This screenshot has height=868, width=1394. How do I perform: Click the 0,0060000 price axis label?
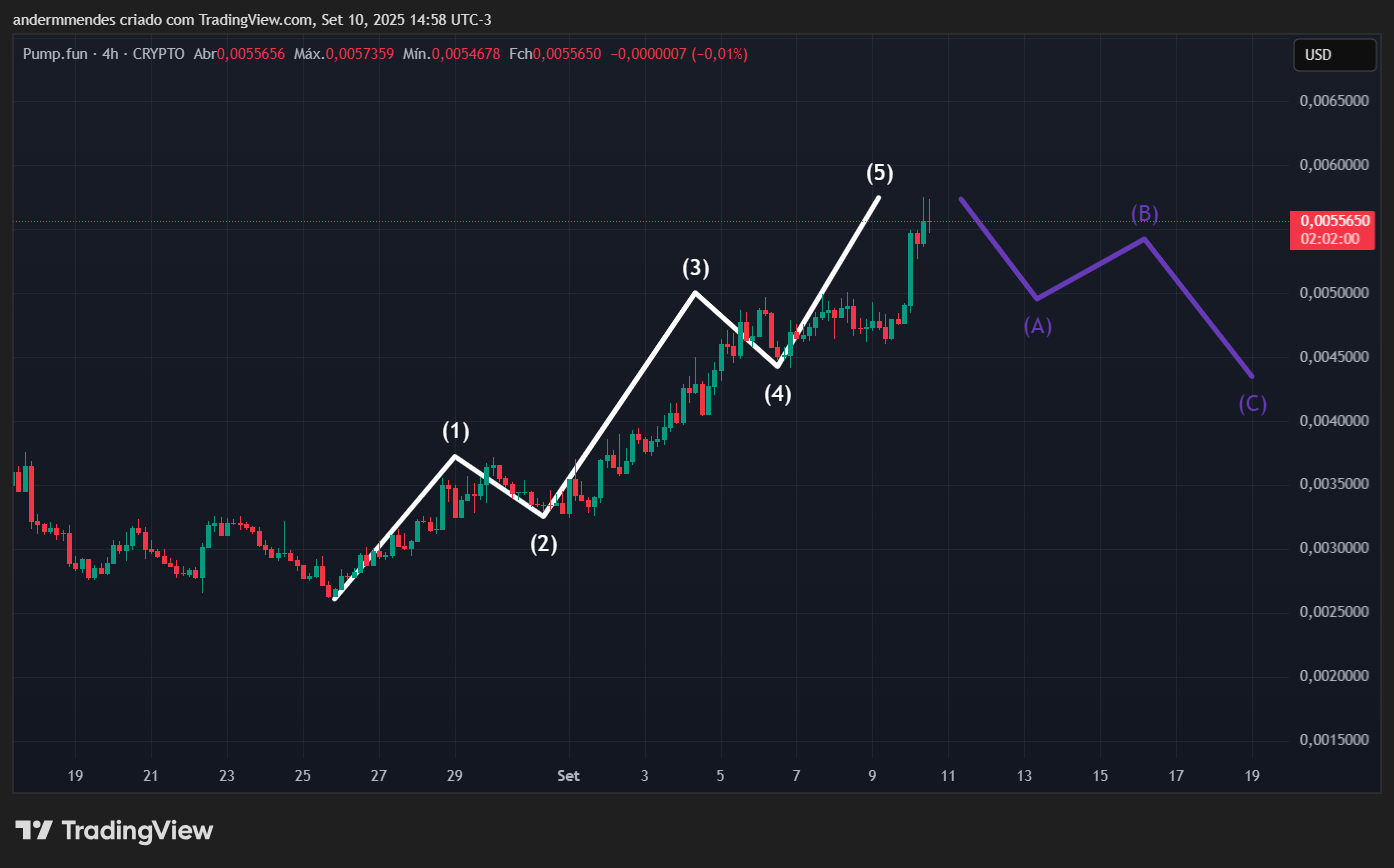click(x=1334, y=165)
